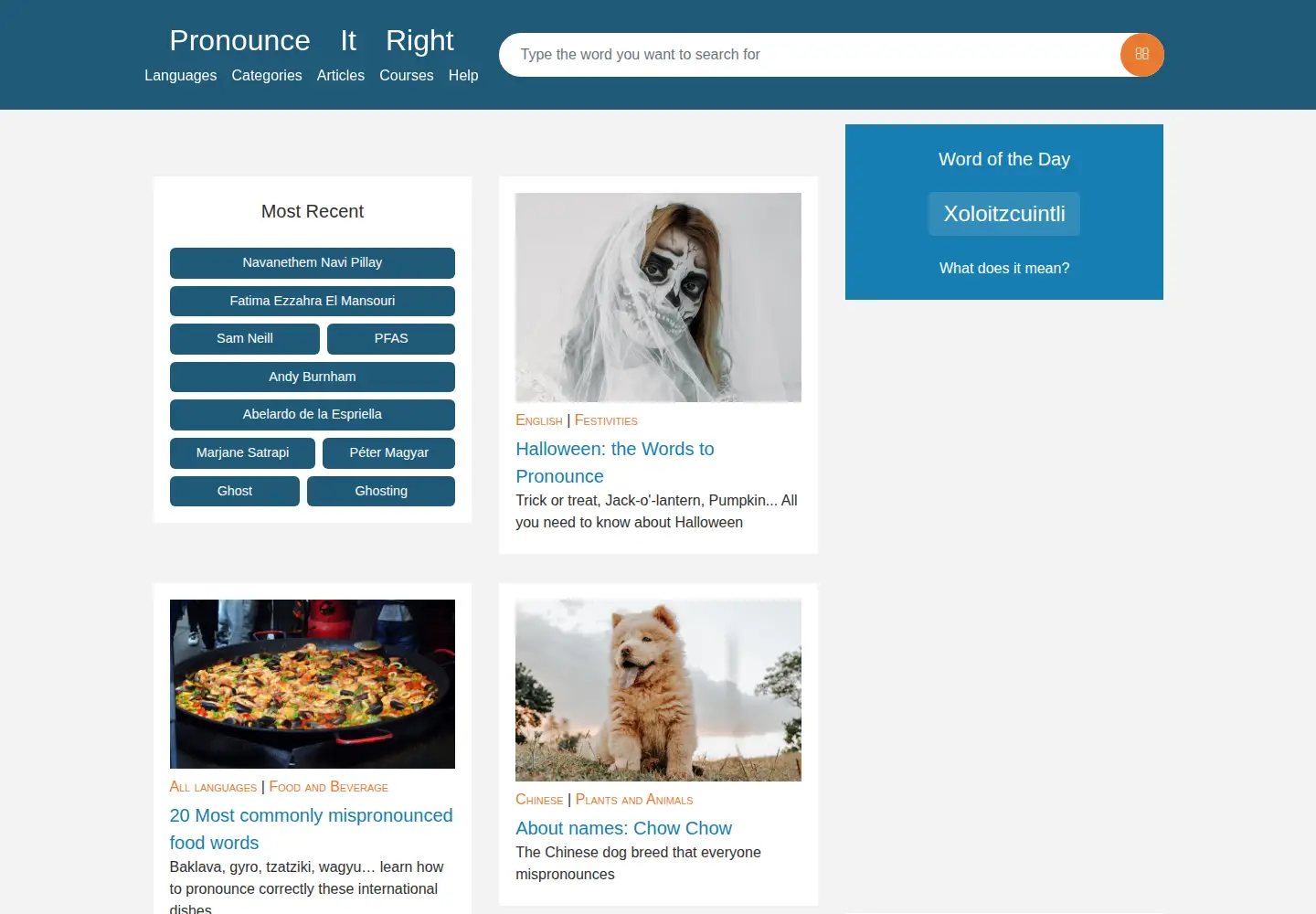Follow the Plants and Animals category link
The width and height of the screenshot is (1316, 914).
point(634,800)
